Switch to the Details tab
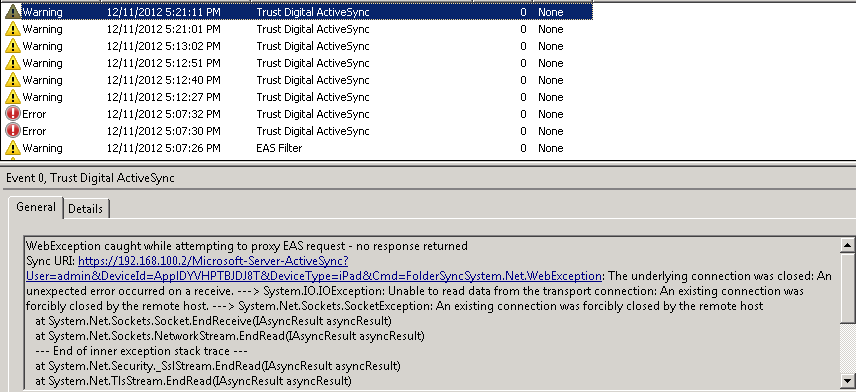The width and height of the screenshot is (856, 392). (x=86, y=209)
